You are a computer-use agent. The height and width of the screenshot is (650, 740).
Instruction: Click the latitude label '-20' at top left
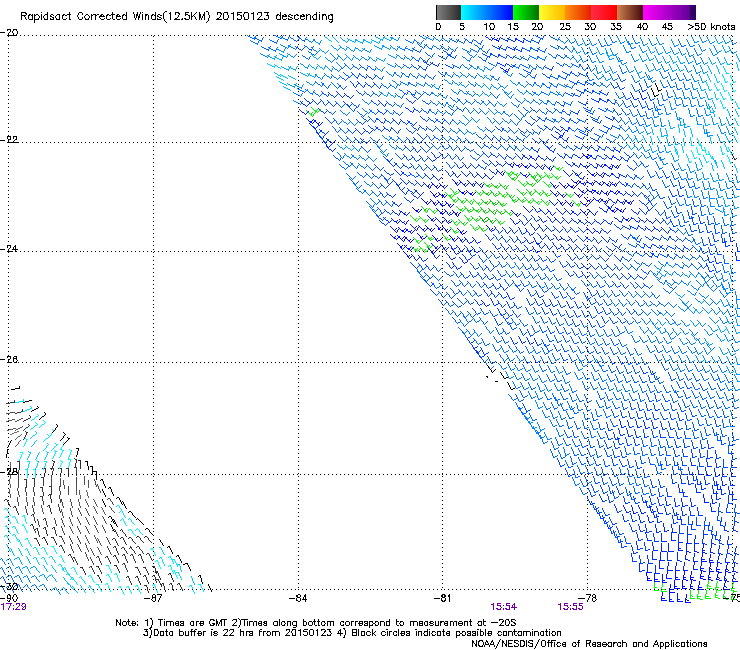pyautogui.click(x=9, y=33)
